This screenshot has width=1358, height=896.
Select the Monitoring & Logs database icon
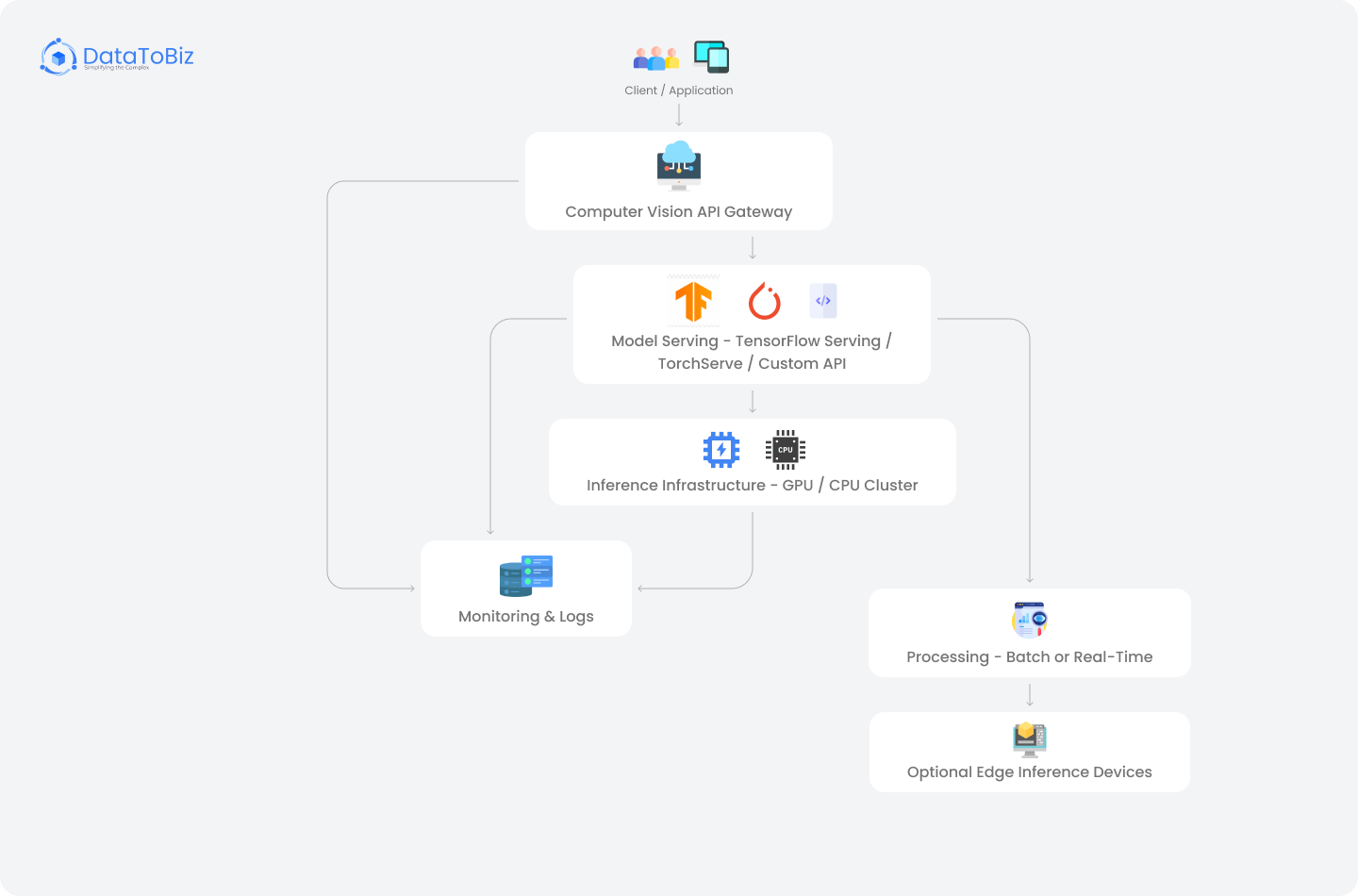click(526, 576)
